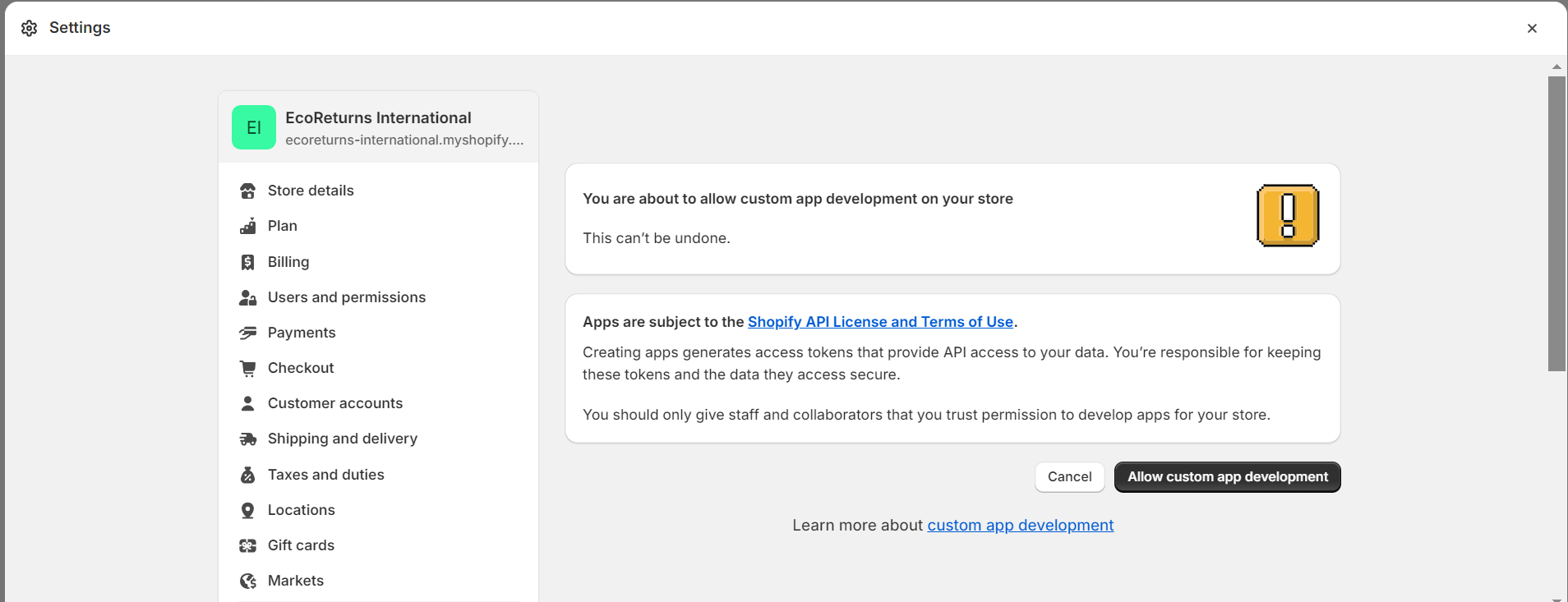Click the Store details shop icon
1568x602 pixels.
point(247,191)
